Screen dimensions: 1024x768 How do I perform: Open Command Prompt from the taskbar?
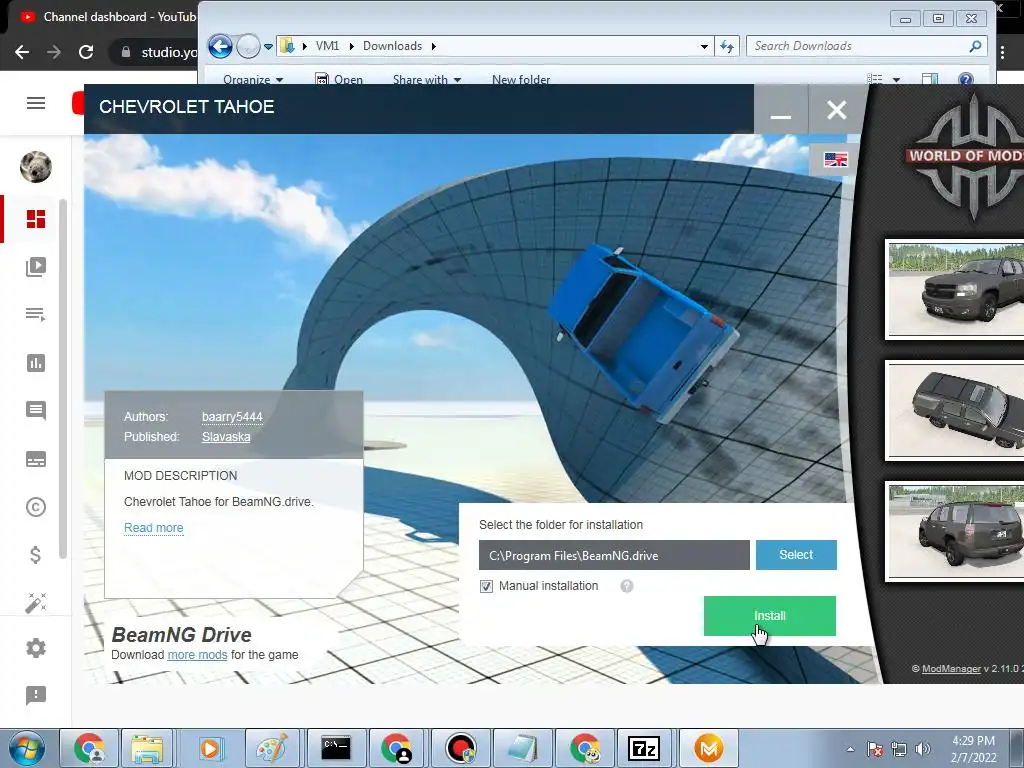tap(336, 748)
